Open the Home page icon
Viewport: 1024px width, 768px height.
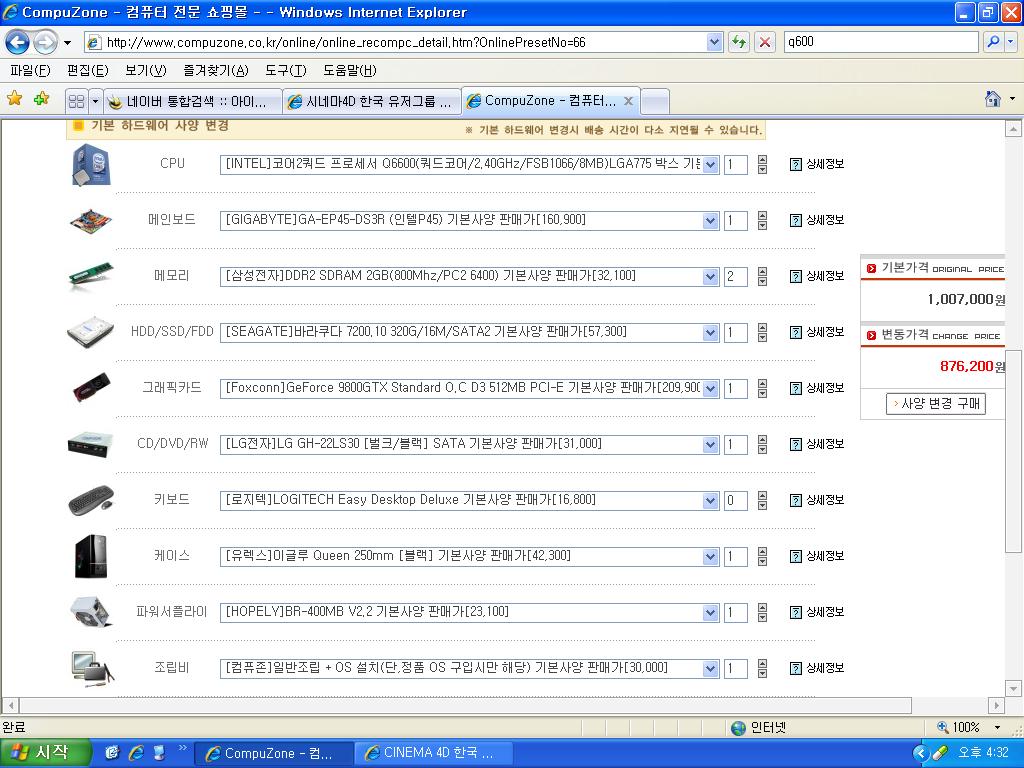click(993, 99)
